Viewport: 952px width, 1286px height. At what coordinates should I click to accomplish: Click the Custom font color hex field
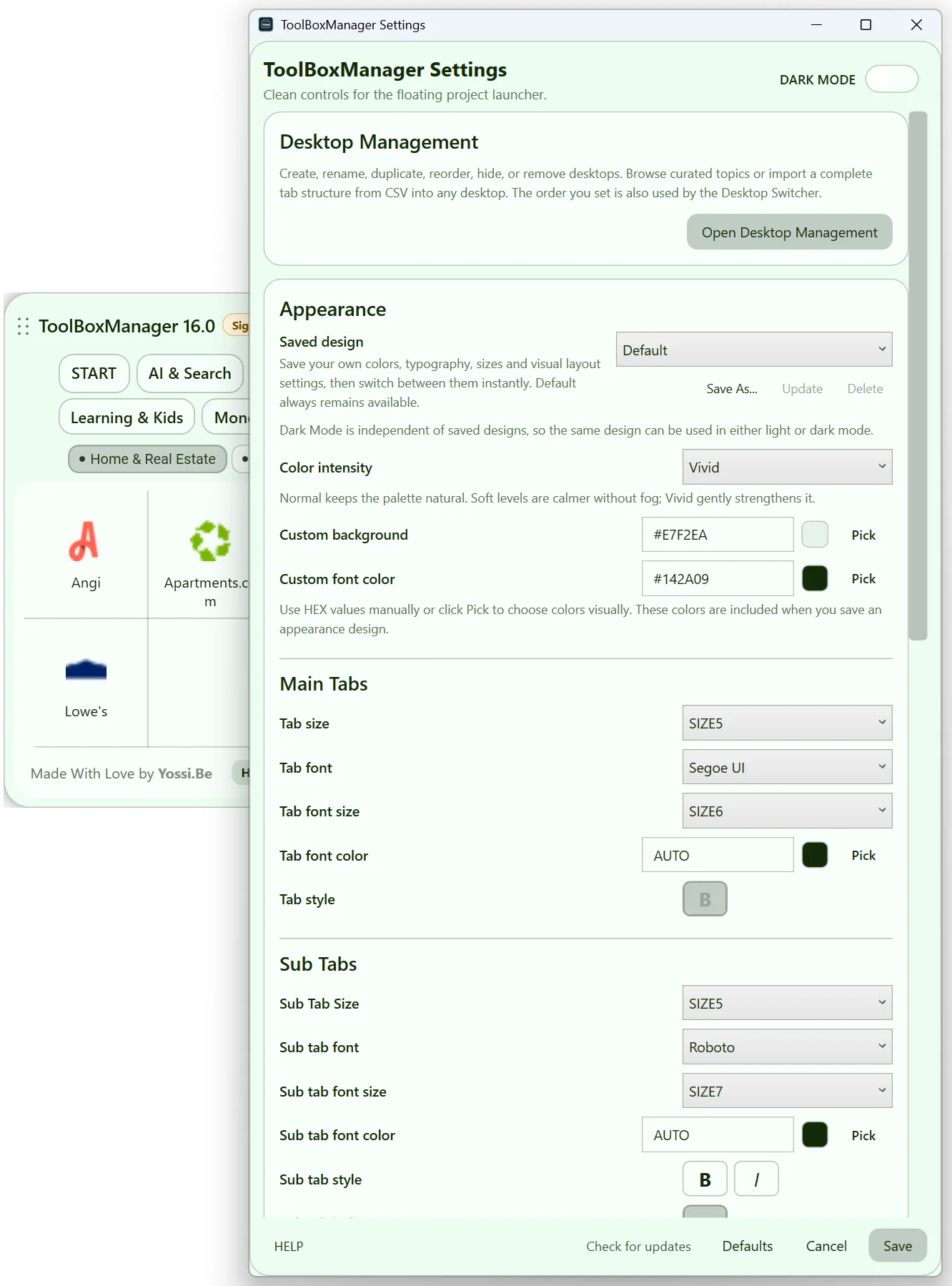click(x=718, y=578)
